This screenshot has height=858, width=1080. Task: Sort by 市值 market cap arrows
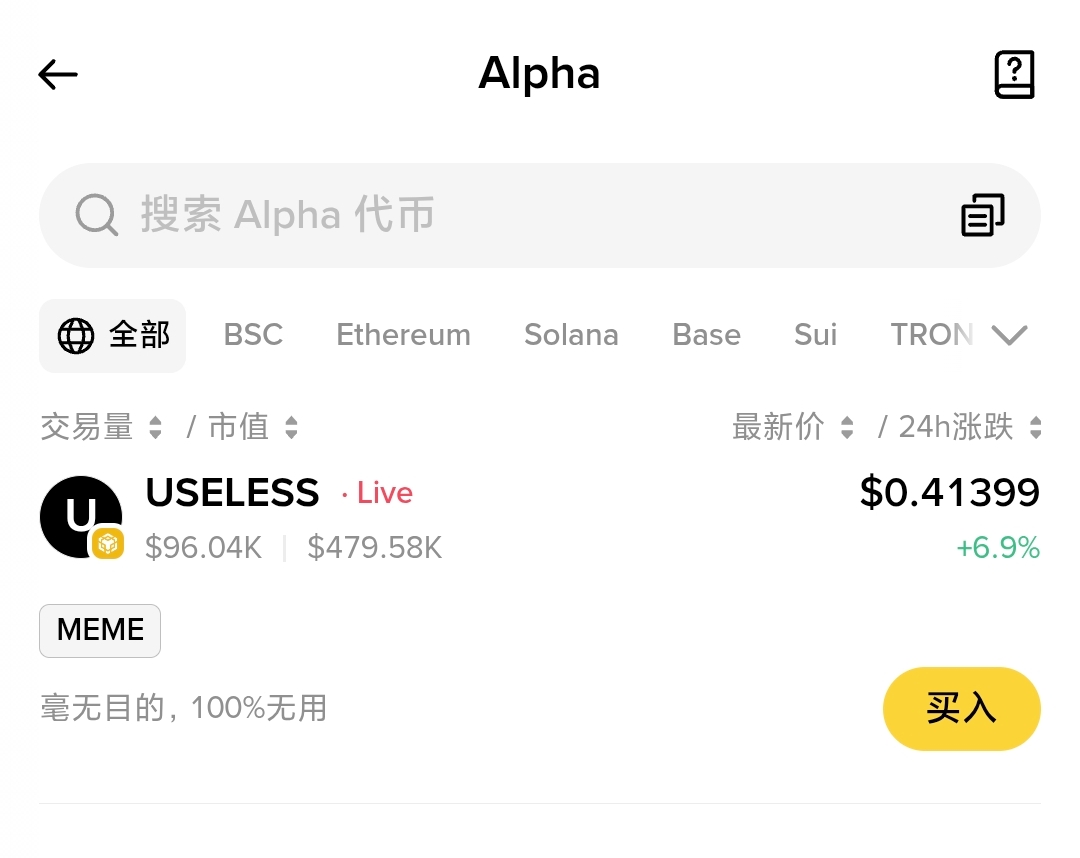[x=291, y=428]
